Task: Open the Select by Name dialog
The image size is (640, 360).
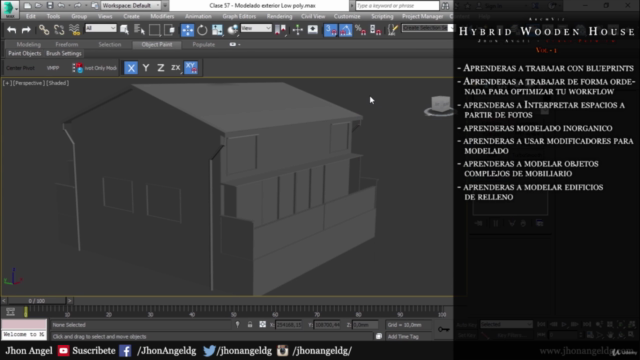Action: pyautogui.click(x=140, y=30)
